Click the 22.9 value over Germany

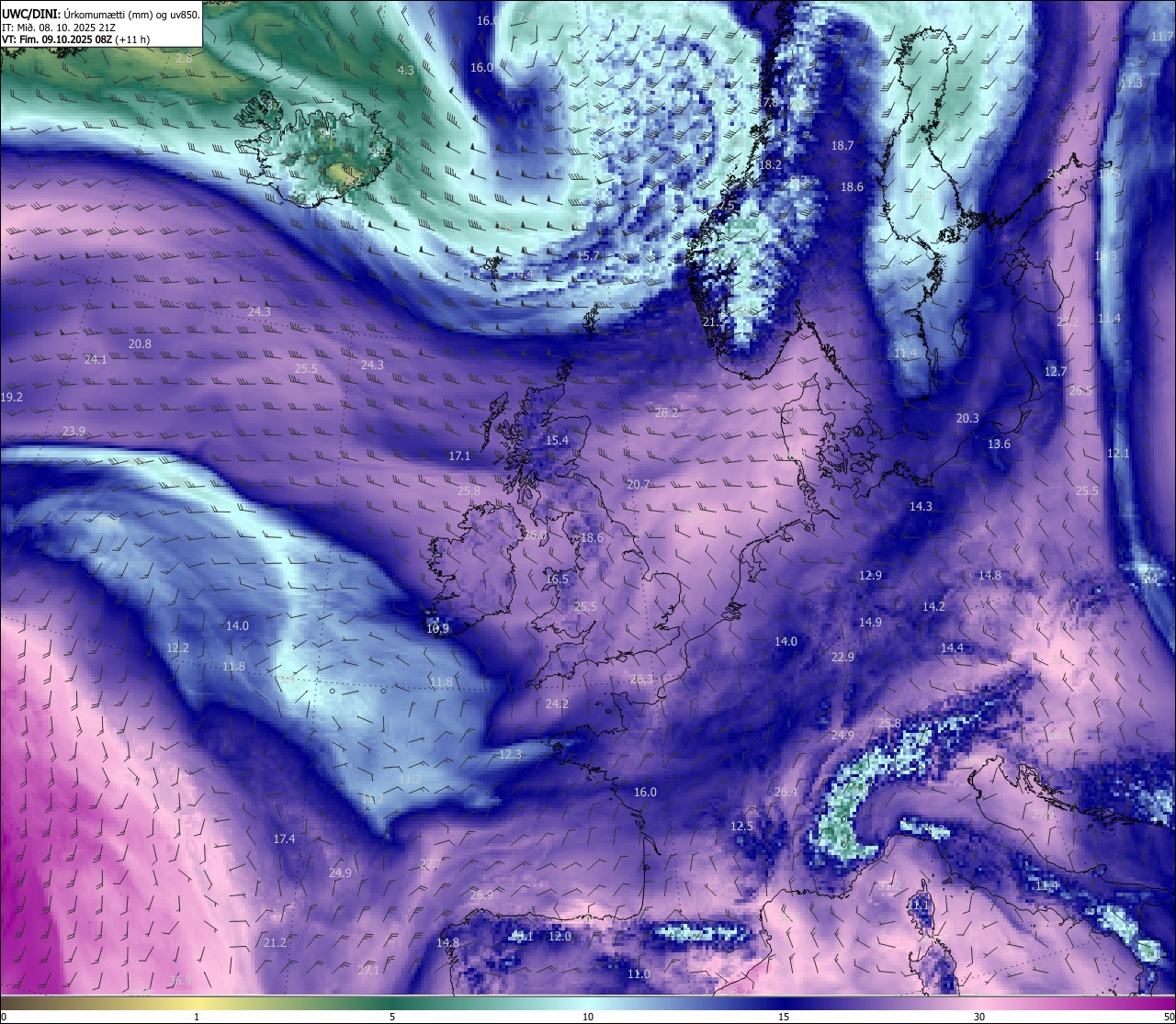tap(842, 658)
